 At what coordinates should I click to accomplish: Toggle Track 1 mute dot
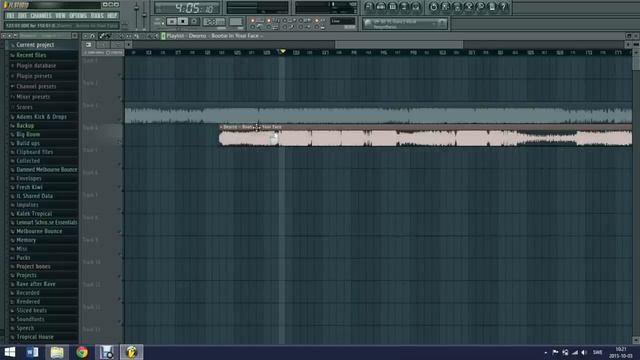point(120,75)
